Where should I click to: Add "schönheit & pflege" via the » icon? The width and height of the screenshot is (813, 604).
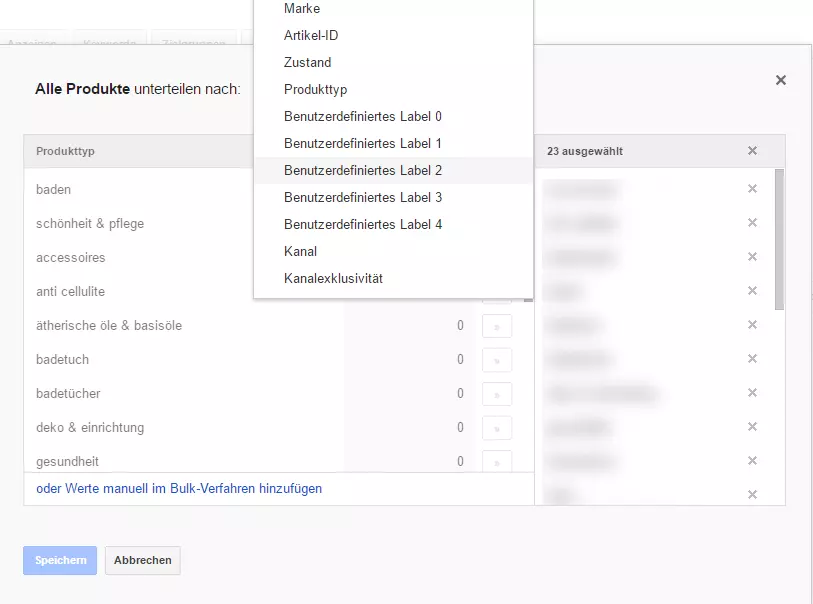coord(497,223)
